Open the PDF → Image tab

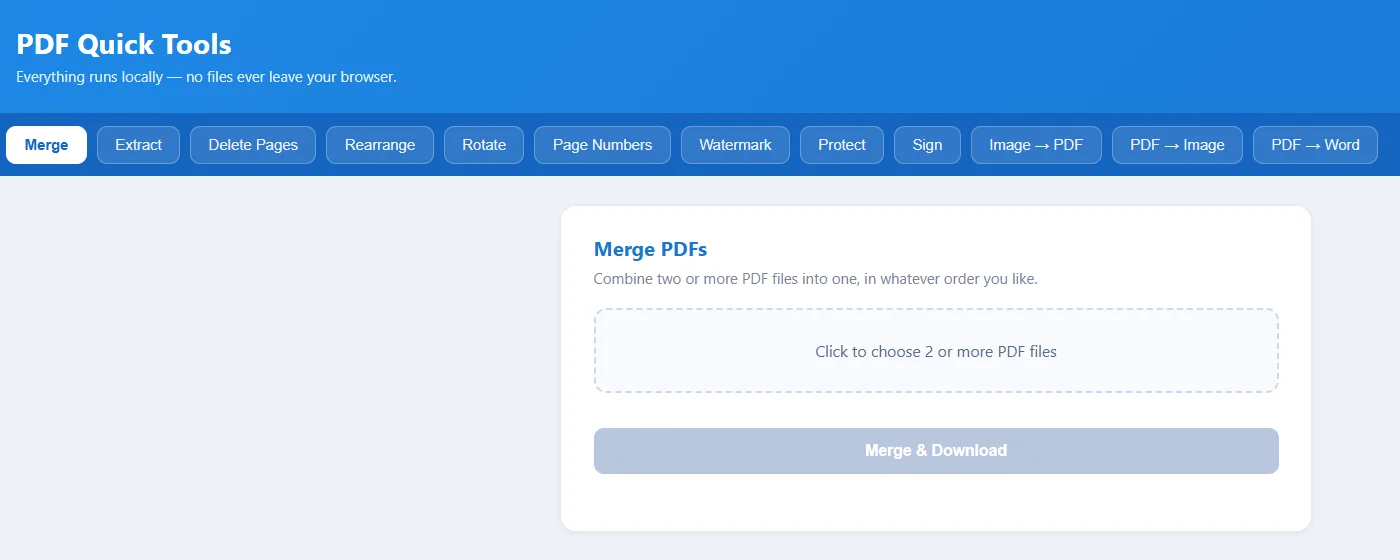[x=1177, y=145]
